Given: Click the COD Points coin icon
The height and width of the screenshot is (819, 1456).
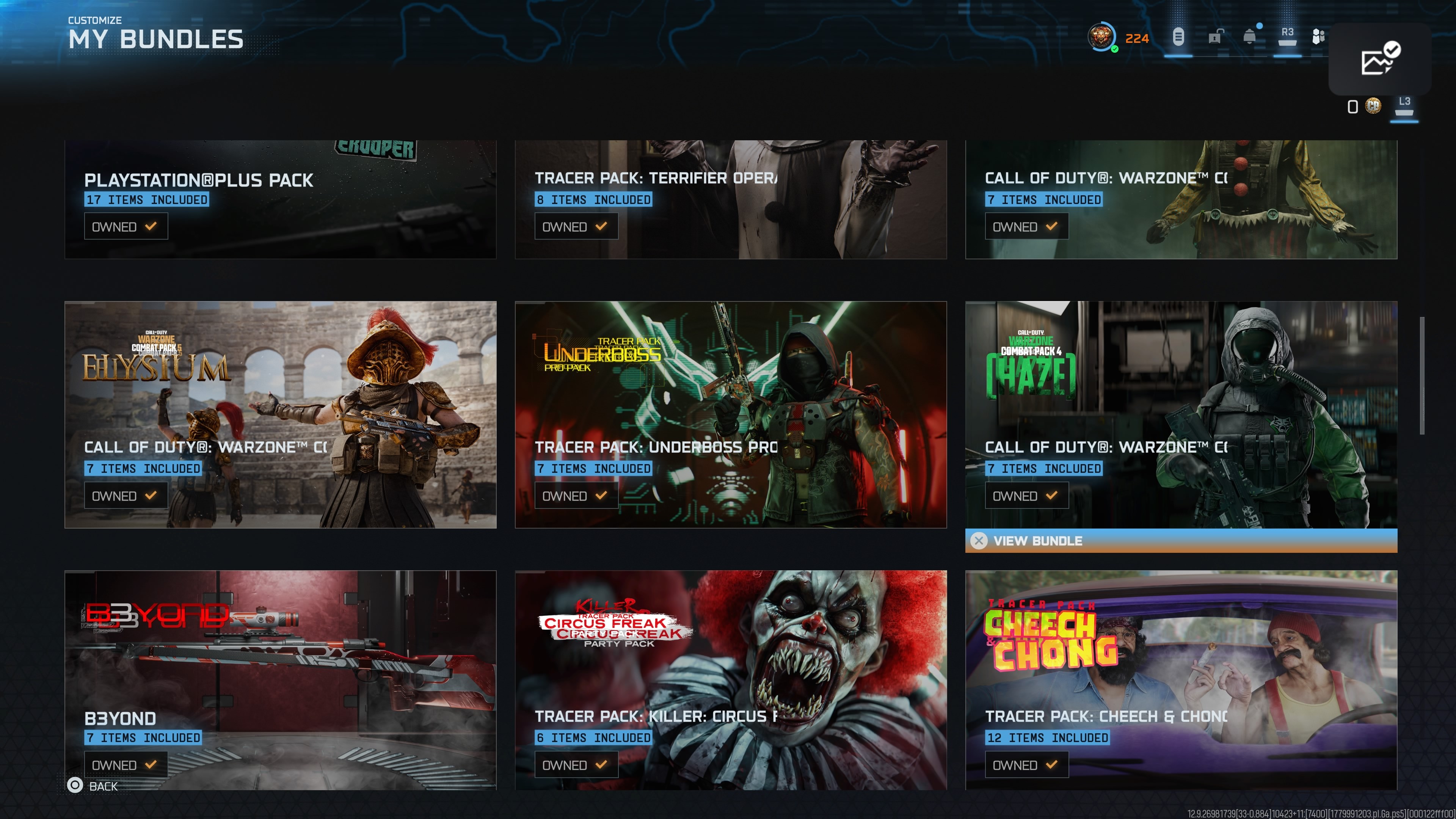Looking at the screenshot, I should 1373,106.
